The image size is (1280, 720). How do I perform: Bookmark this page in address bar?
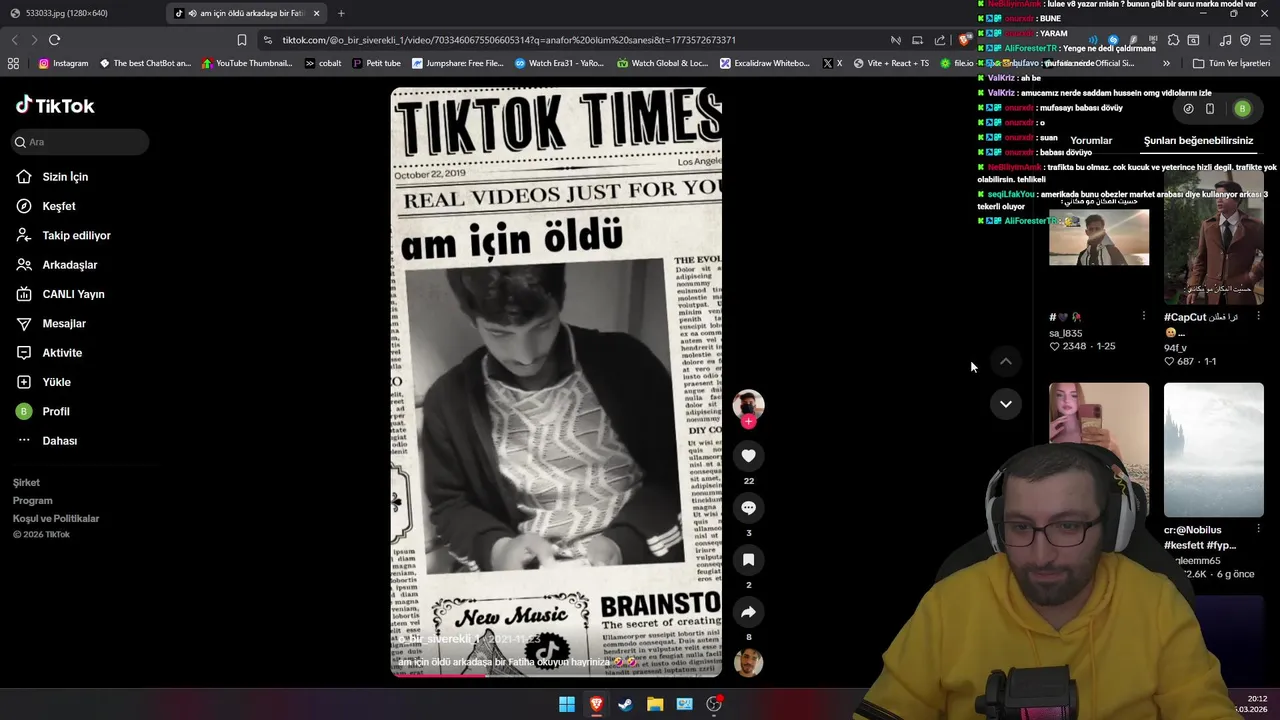pyautogui.click(x=242, y=40)
